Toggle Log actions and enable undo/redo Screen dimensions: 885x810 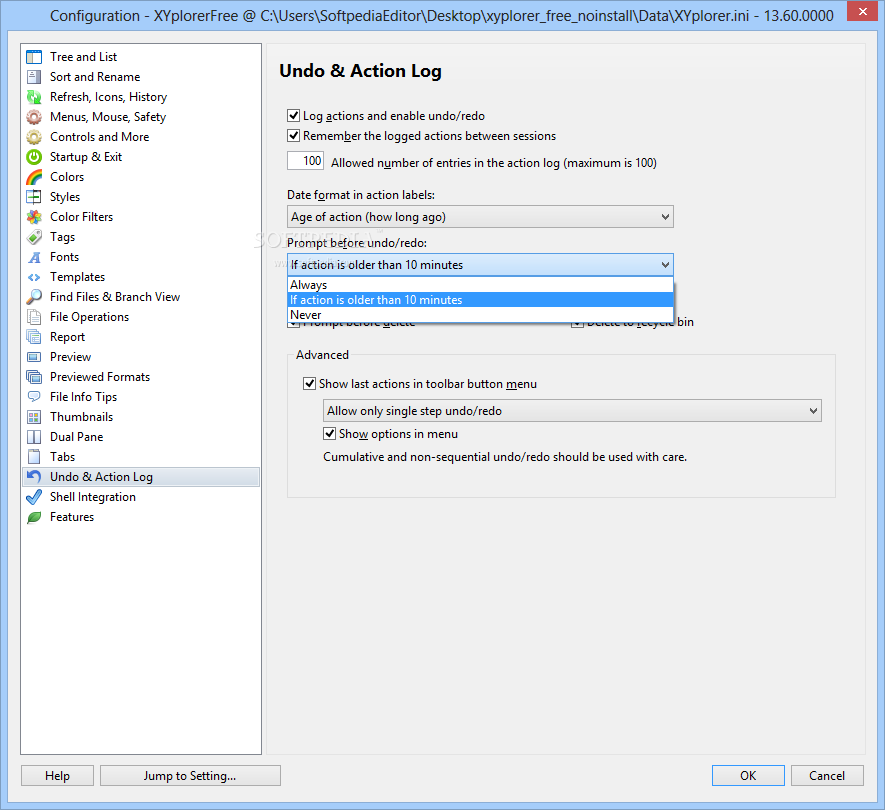click(x=293, y=116)
